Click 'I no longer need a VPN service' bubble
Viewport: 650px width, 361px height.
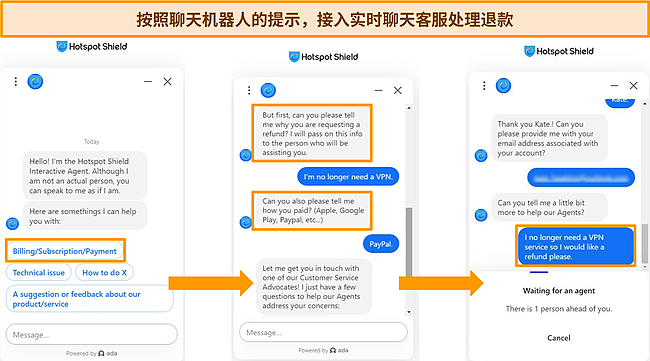(x=576, y=247)
